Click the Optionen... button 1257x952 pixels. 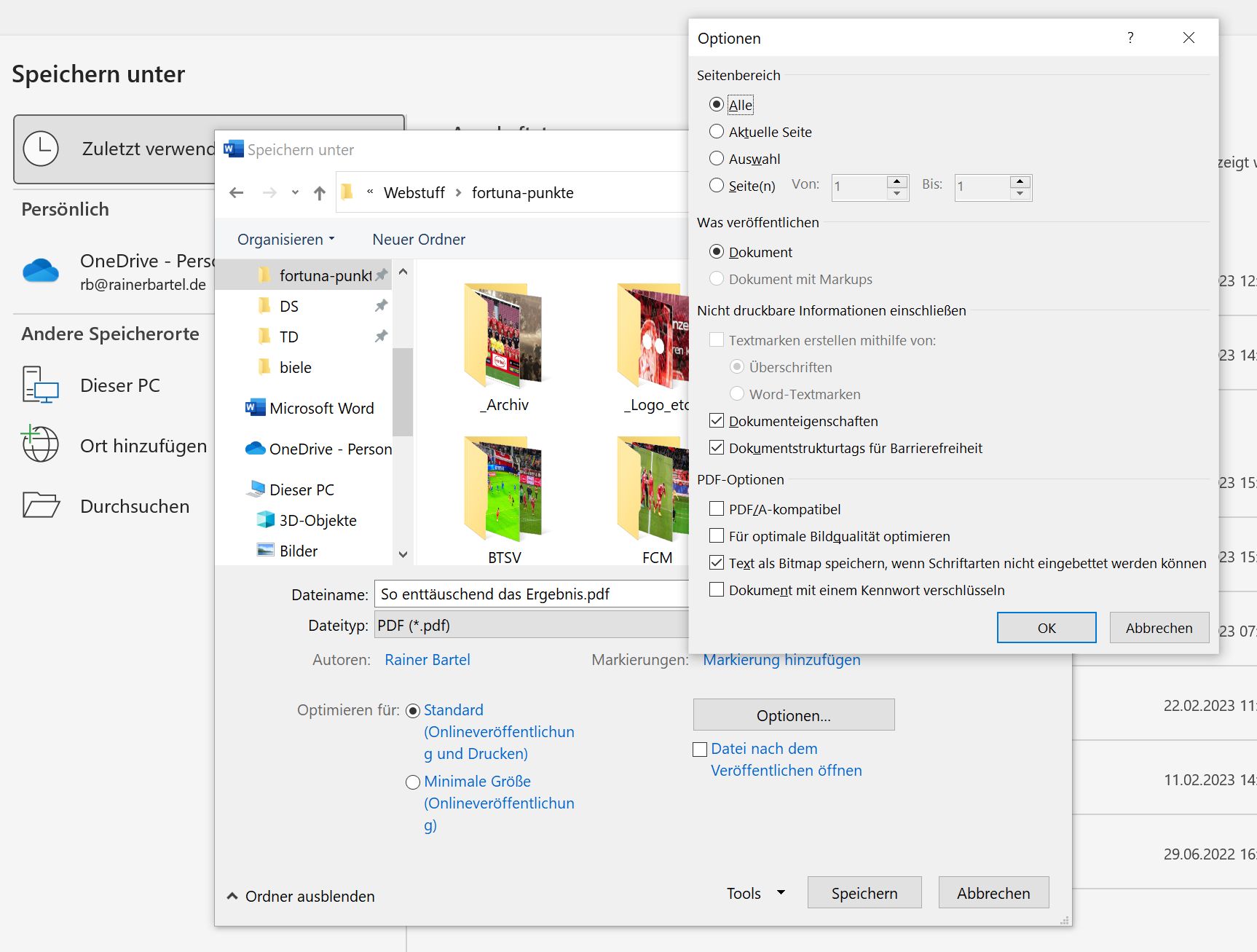[794, 715]
